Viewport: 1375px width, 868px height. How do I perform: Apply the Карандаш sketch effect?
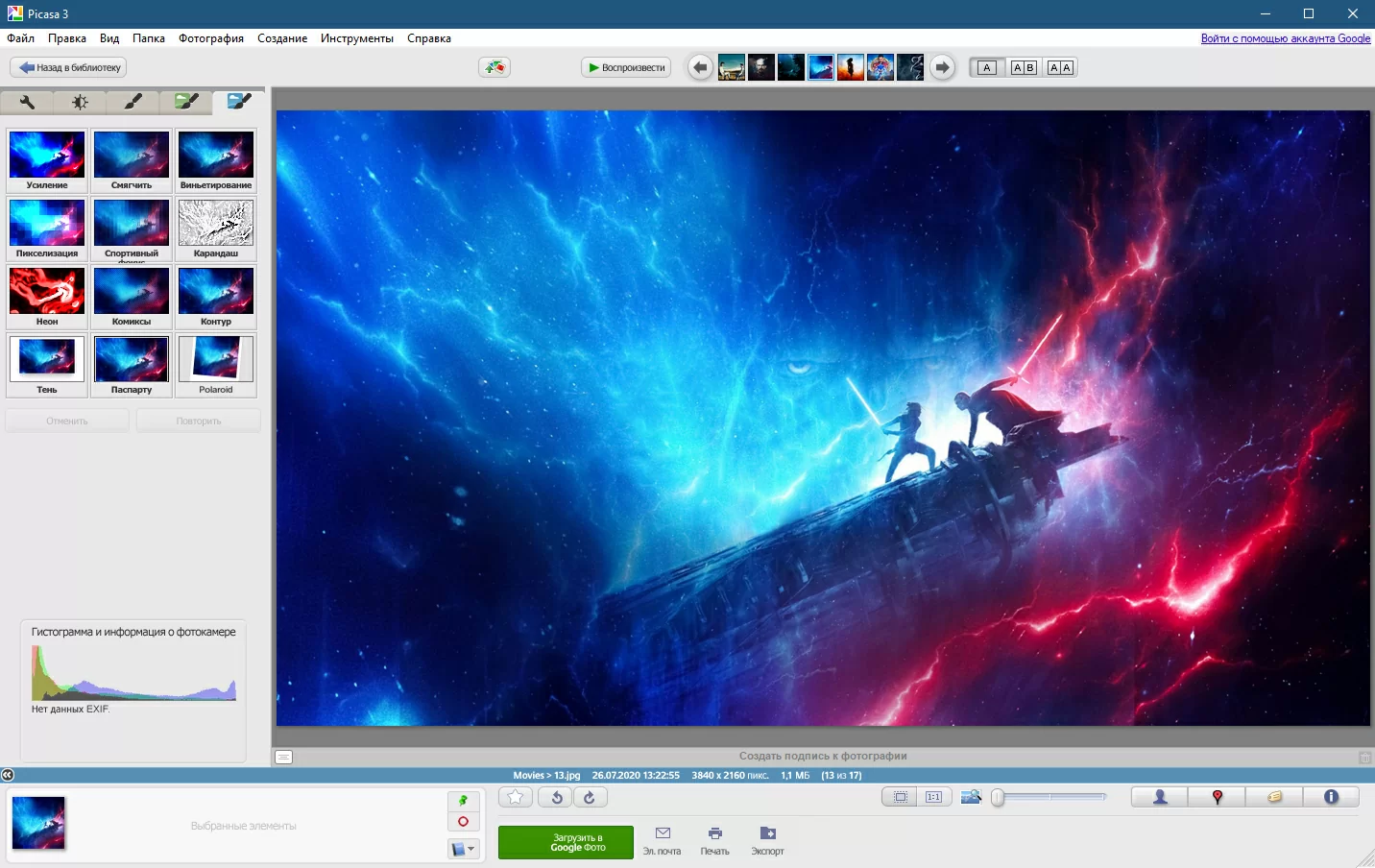(x=216, y=229)
